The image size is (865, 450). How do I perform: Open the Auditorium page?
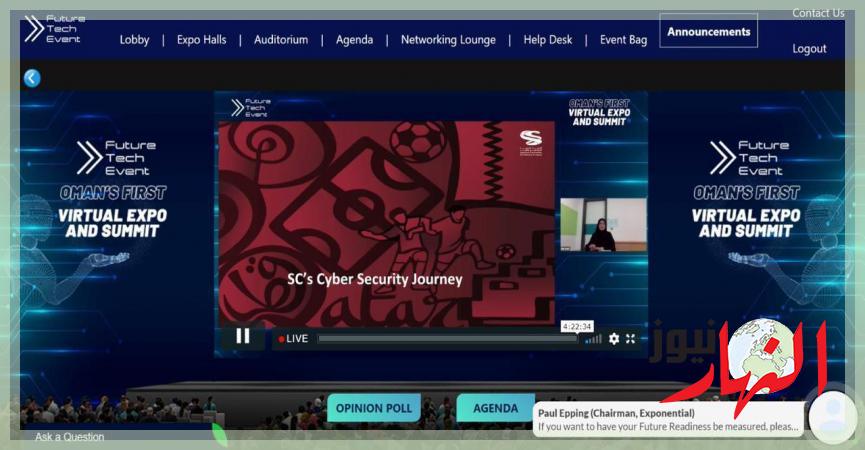point(281,40)
